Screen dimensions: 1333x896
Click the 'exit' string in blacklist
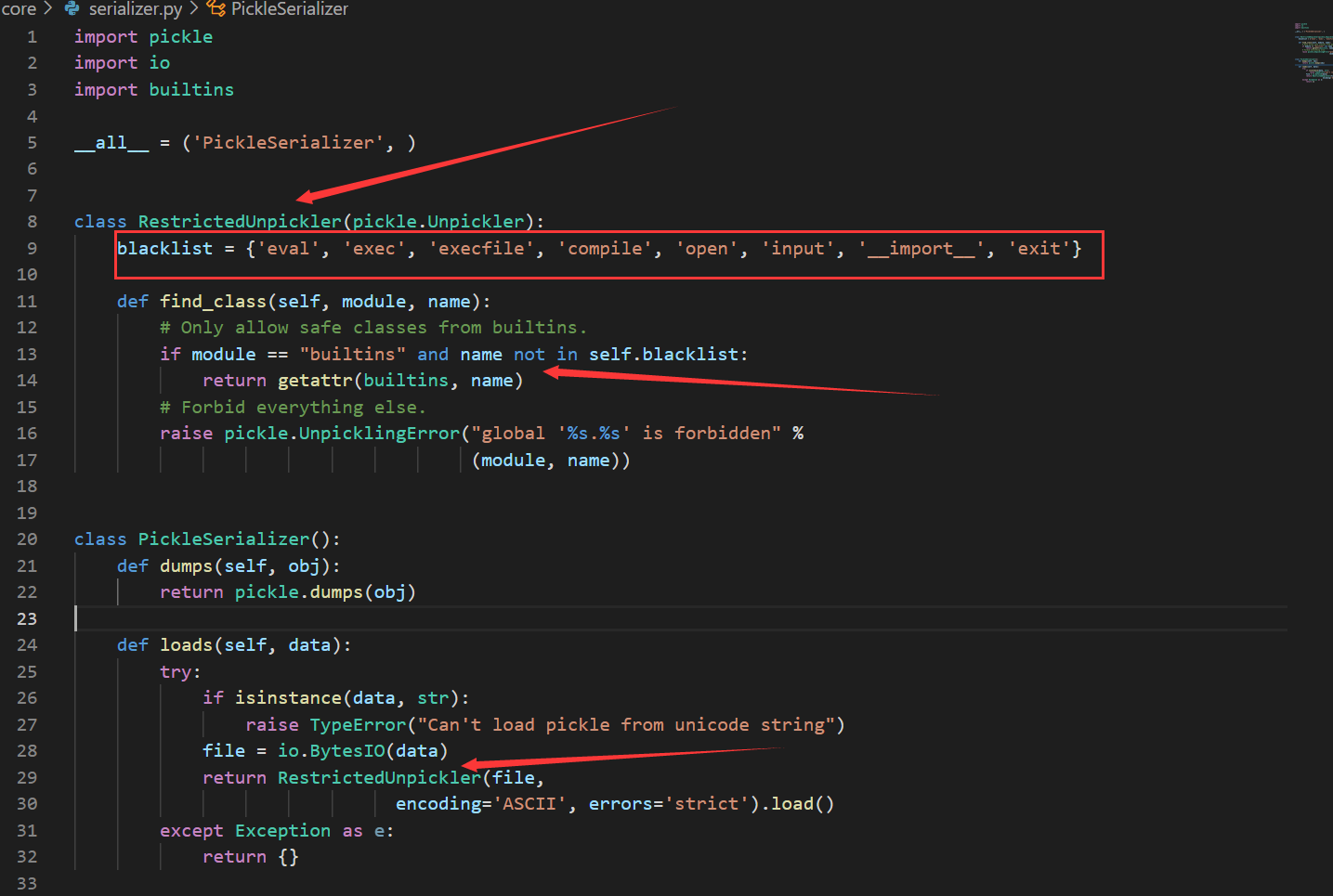[1039, 249]
